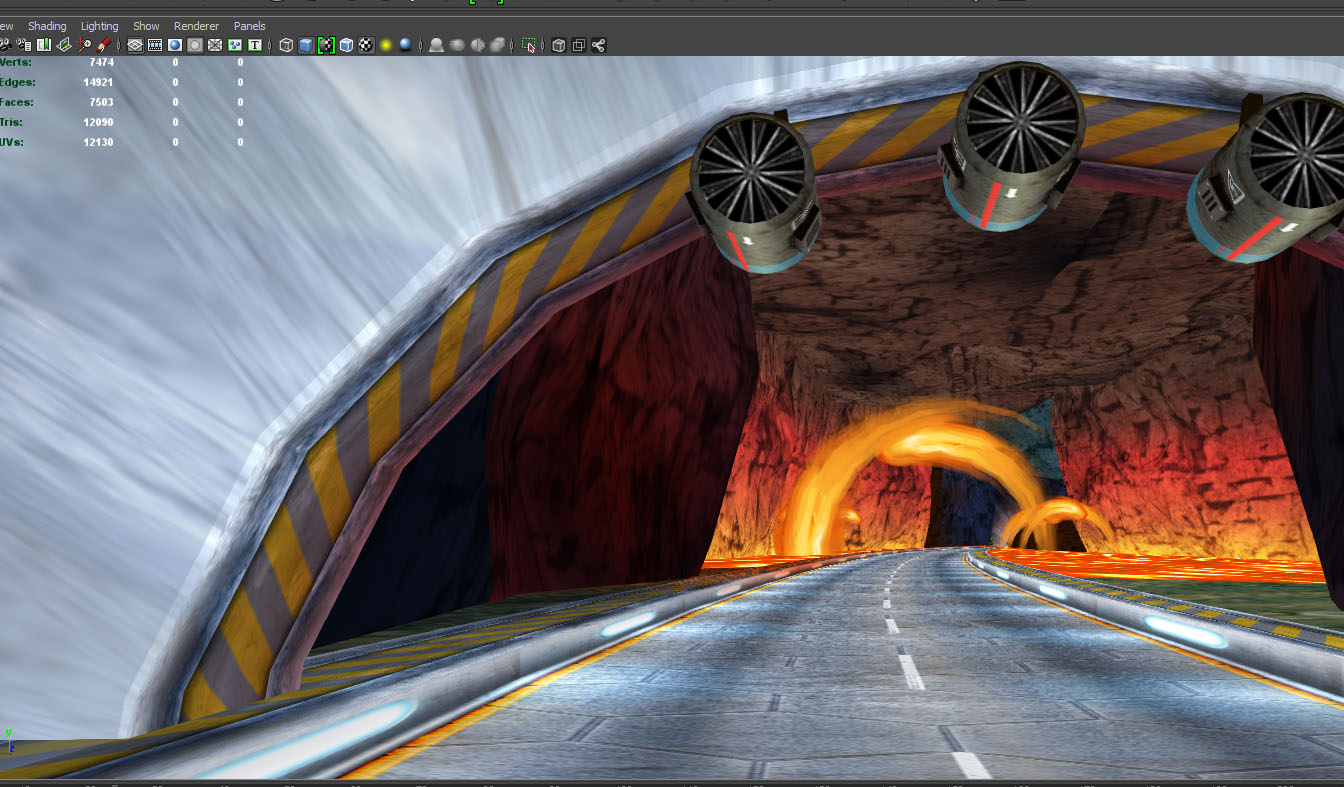Screen dimensions: 1344x787
Task: Switch to Wireframe display cube icon
Action: pos(286,45)
